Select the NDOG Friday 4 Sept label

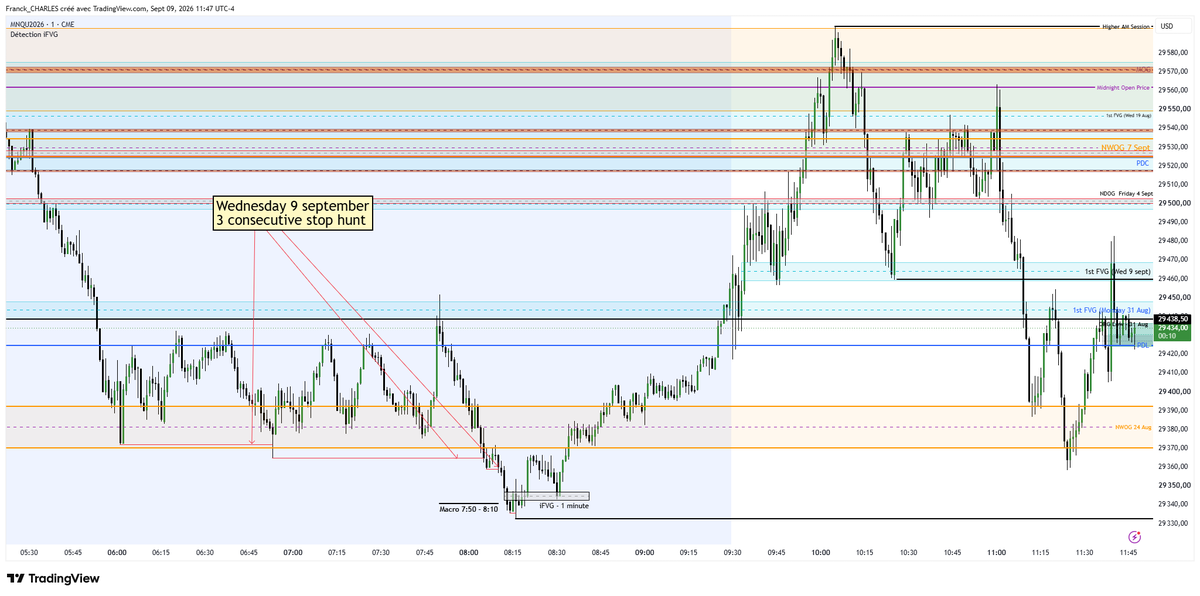(x=1126, y=193)
